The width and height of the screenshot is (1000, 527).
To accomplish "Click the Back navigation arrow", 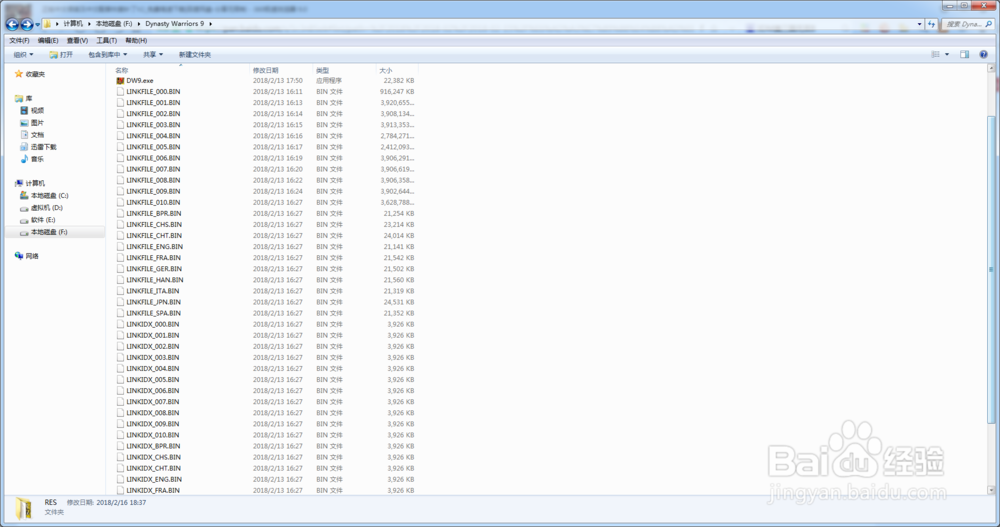I will (x=12, y=24).
